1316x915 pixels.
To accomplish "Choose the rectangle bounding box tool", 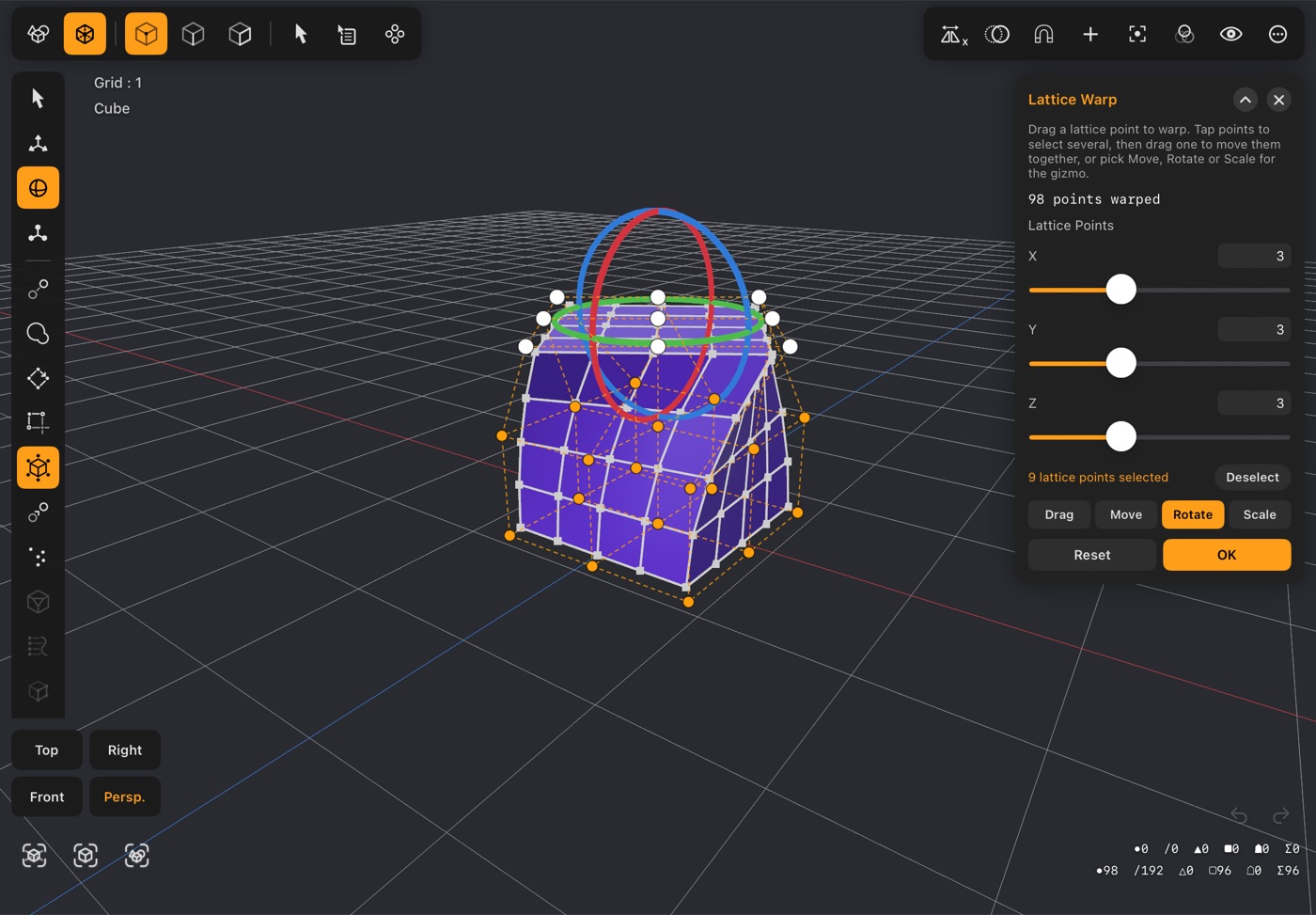I will [38, 422].
